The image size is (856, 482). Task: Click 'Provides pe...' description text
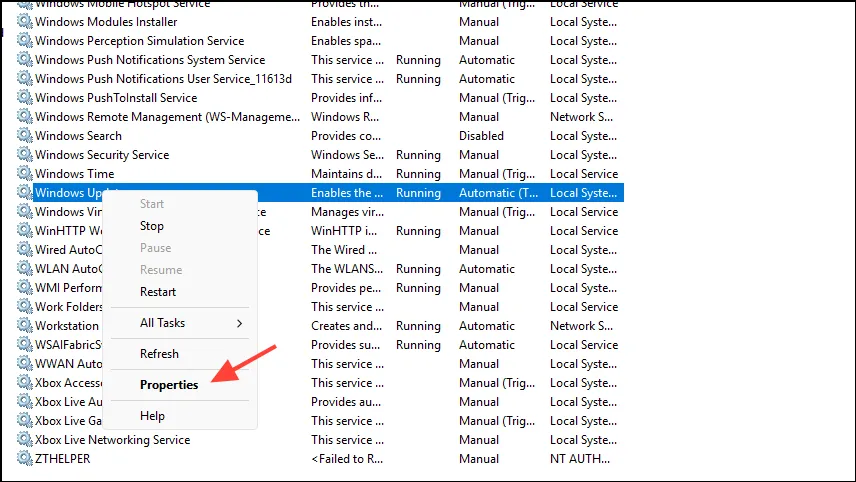click(x=346, y=288)
